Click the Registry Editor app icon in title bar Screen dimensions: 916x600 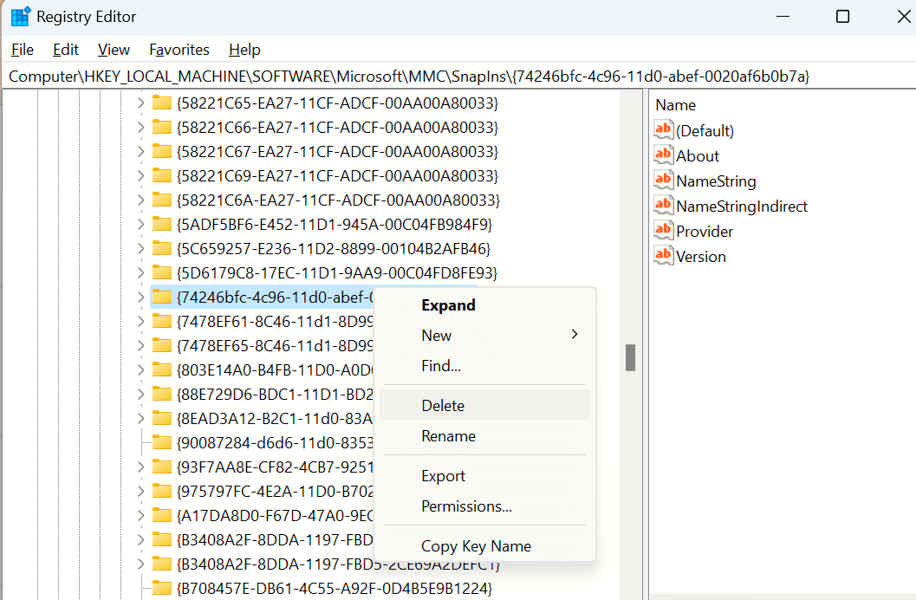[20, 17]
